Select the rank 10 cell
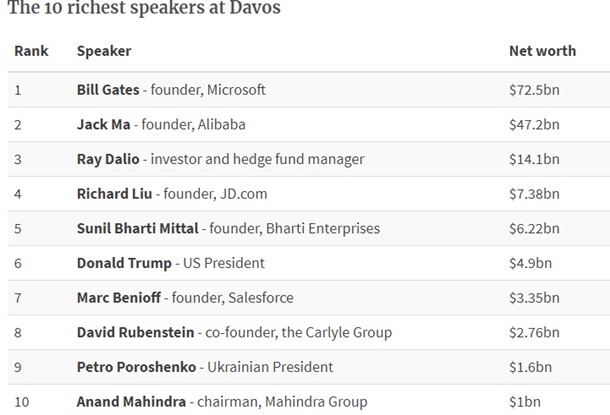The width and height of the screenshot is (610, 415). click(21, 402)
